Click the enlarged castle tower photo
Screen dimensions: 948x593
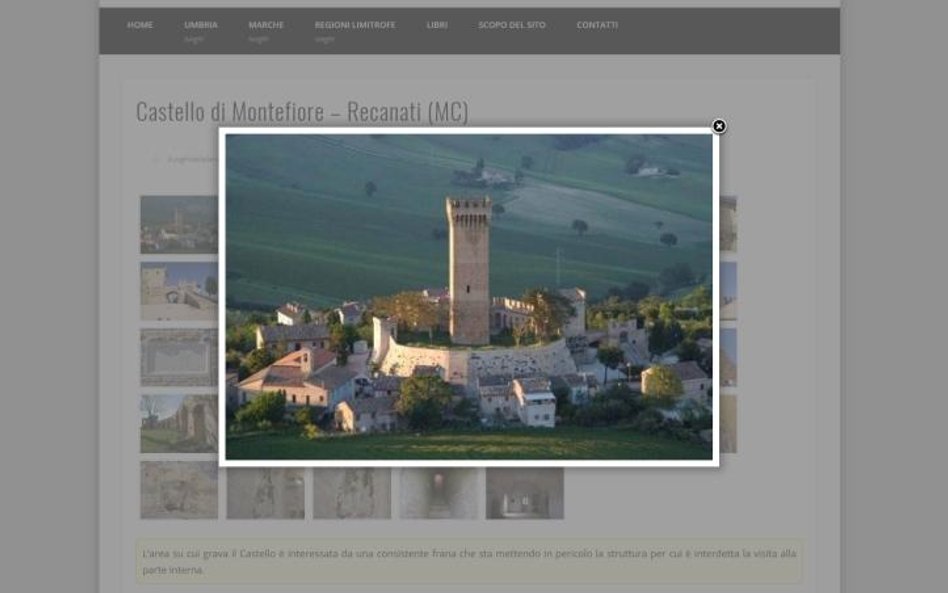pyautogui.click(x=469, y=297)
